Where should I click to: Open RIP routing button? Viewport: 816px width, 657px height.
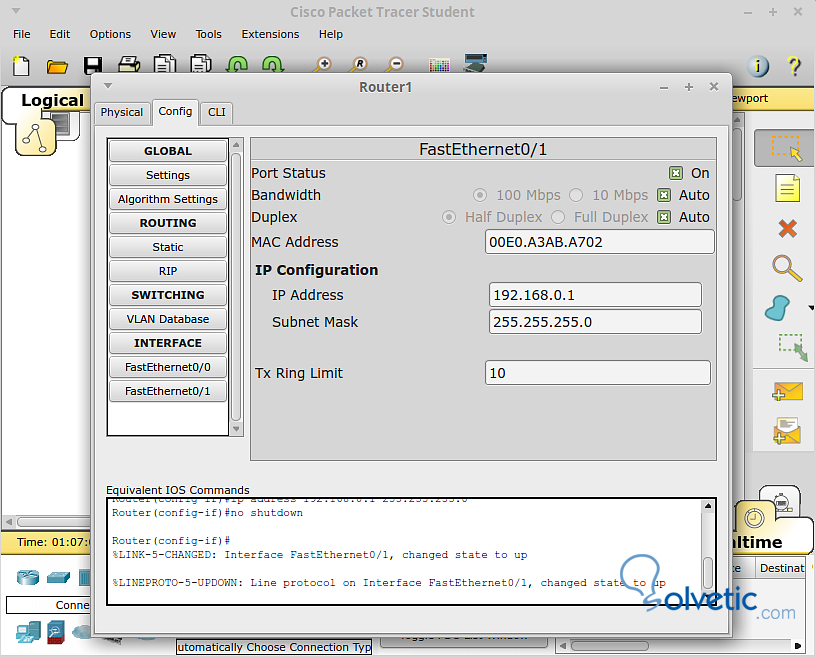pyautogui.click(x=168, y=271)
